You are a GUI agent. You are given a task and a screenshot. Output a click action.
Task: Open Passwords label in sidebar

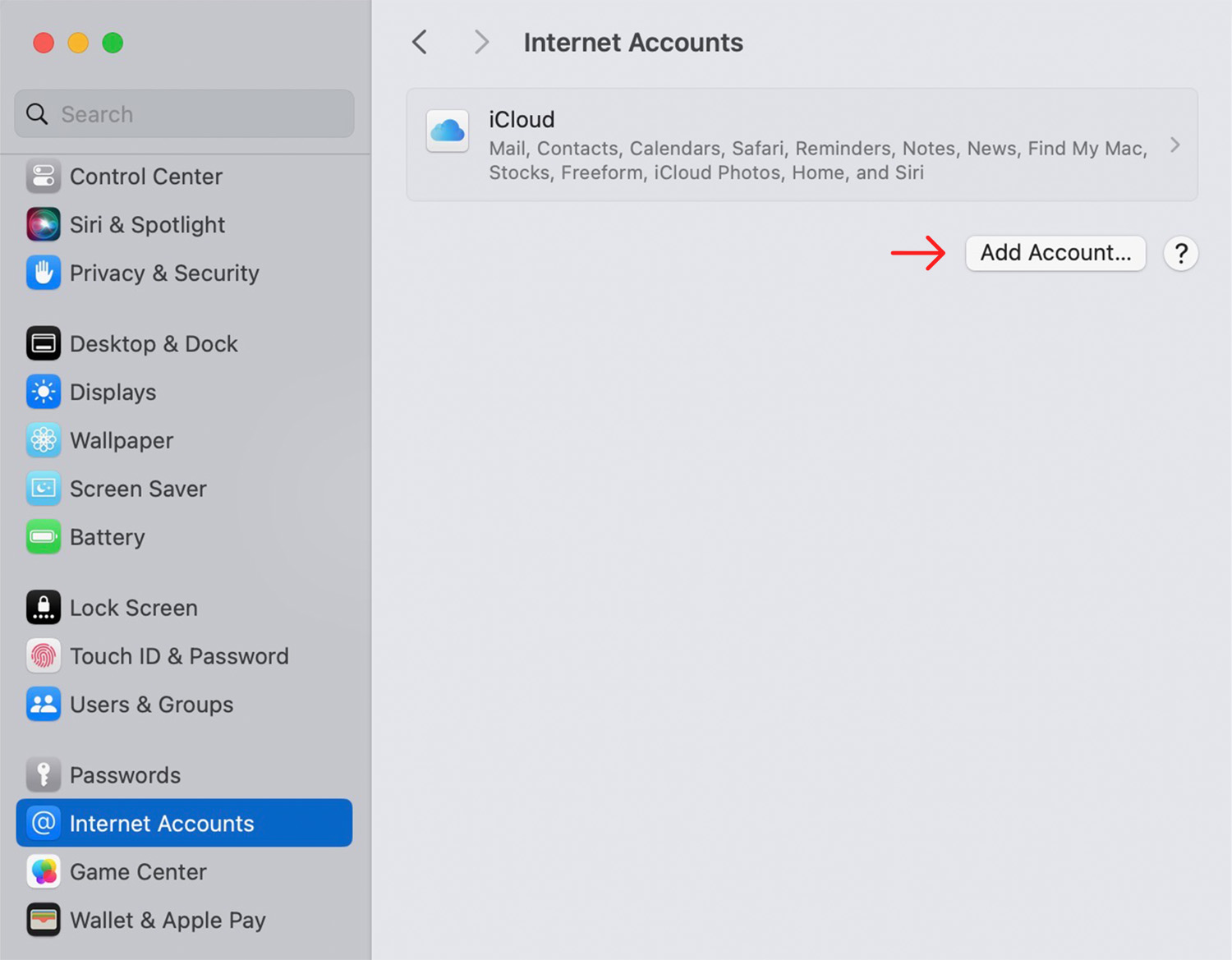point(125,774)
